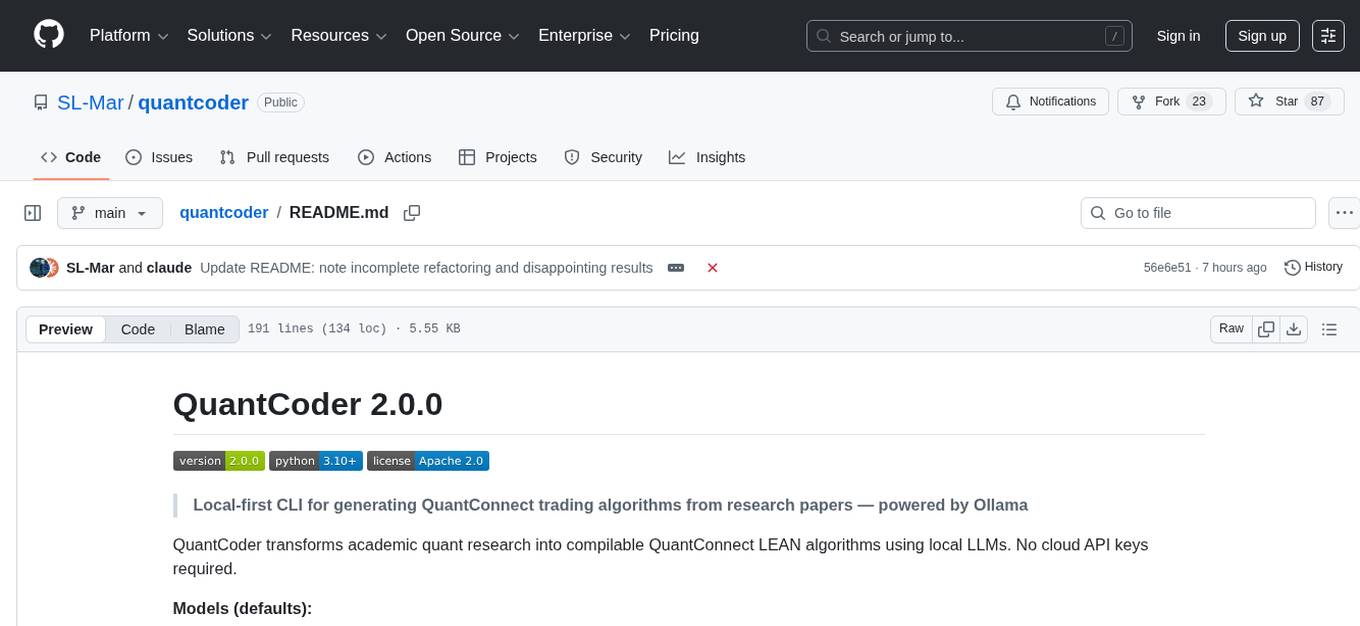Click the GitHub logo icon
Viewport: 1360px width, 626px height.
click(x=49, y=35)
